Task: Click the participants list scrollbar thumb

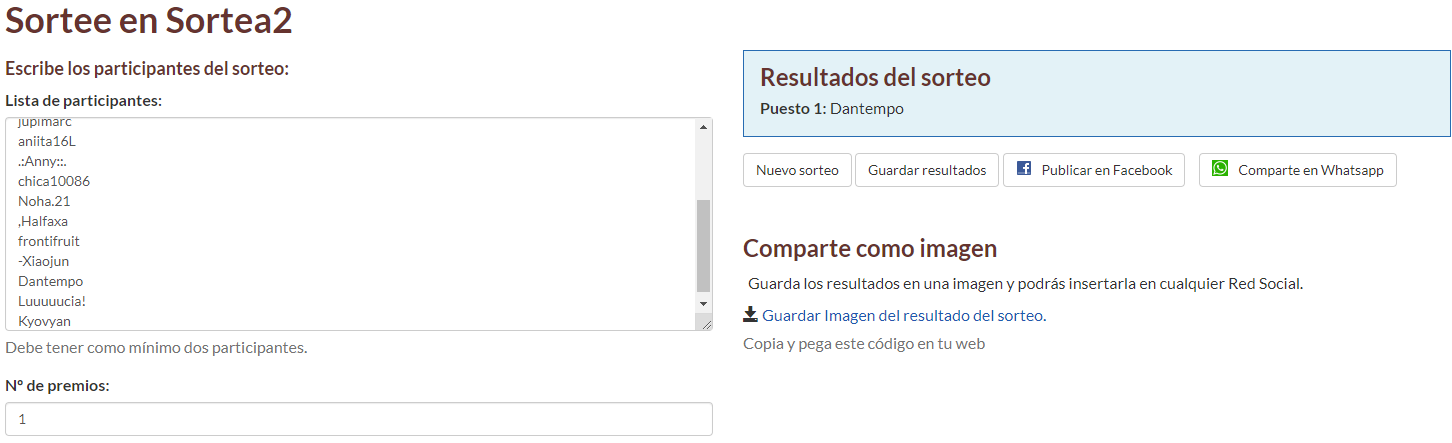Action: 703,245
